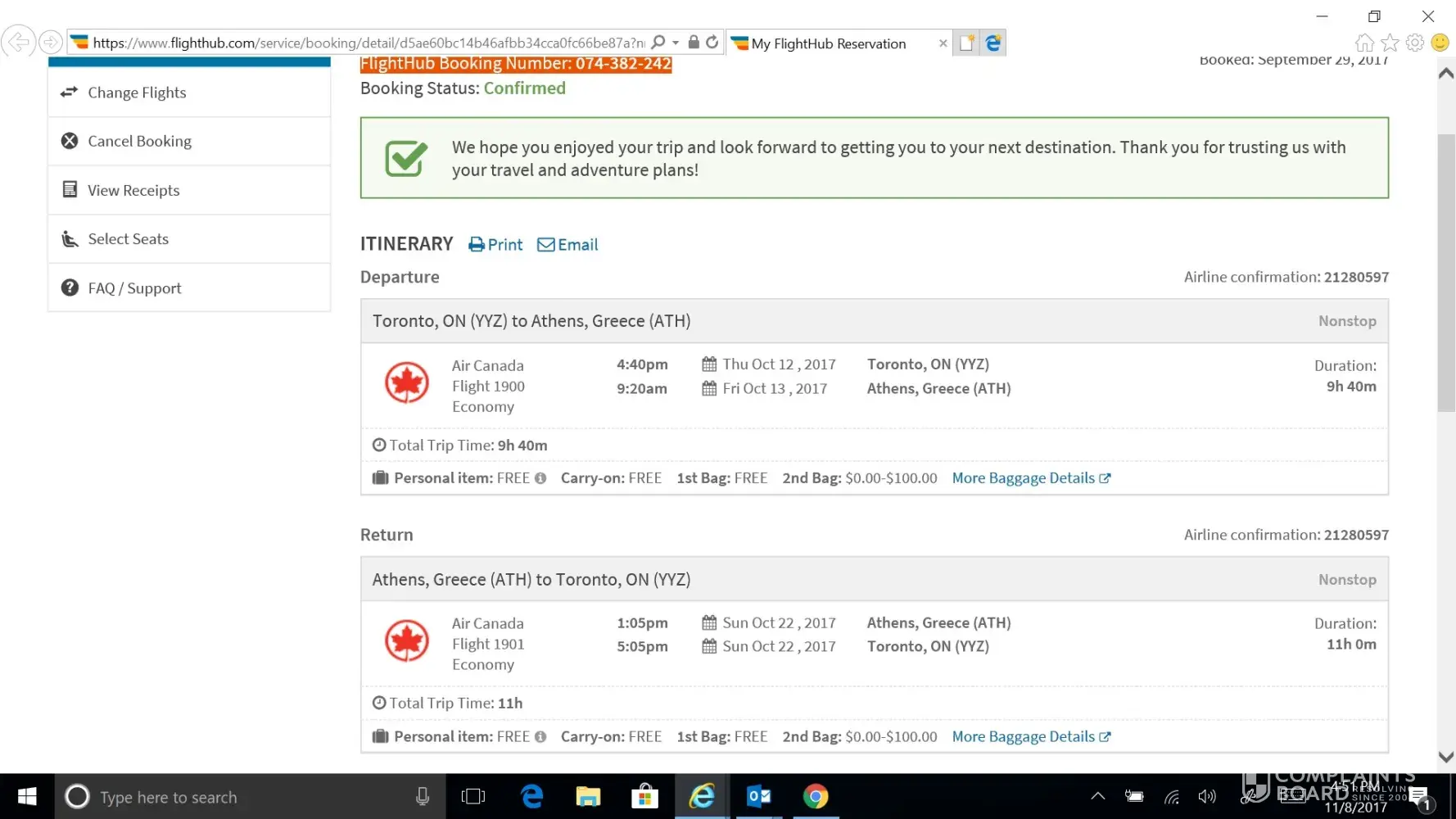
Task: Click the Confirmed booking status text
Action: [x=524, y=88]
